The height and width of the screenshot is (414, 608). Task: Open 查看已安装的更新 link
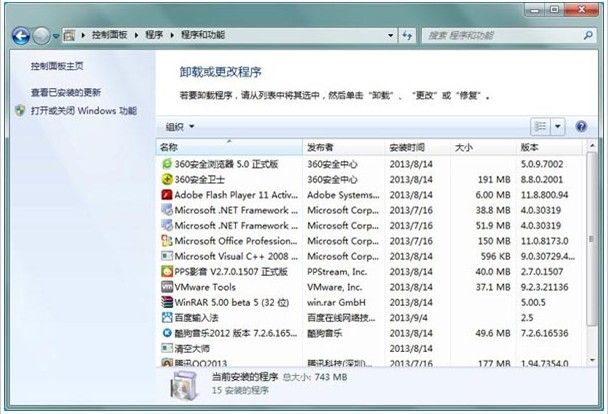tap(66, 92)
